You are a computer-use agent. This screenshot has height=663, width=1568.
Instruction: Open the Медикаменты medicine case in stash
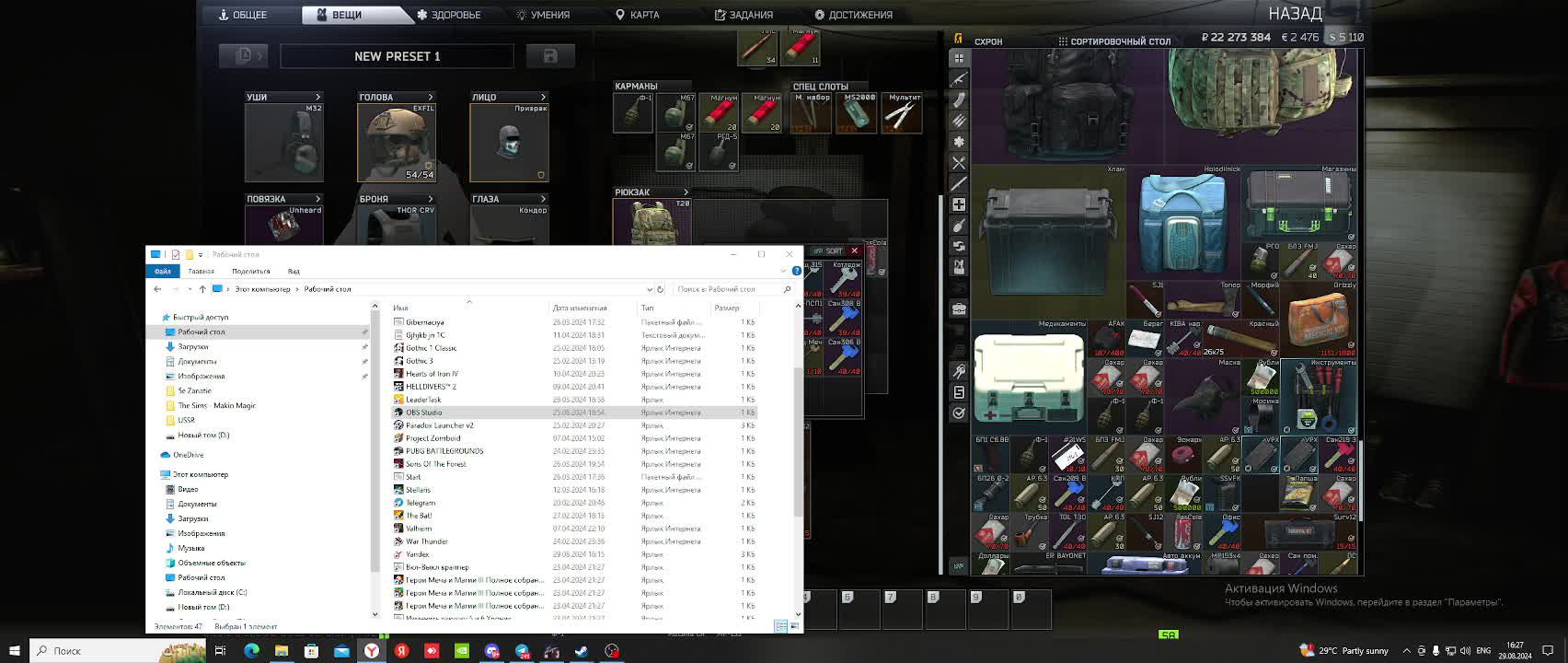coord(1030,377)
